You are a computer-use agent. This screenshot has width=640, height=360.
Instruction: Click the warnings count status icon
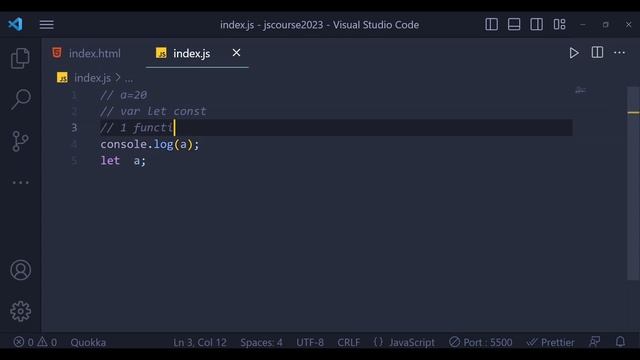click(47, 342)
